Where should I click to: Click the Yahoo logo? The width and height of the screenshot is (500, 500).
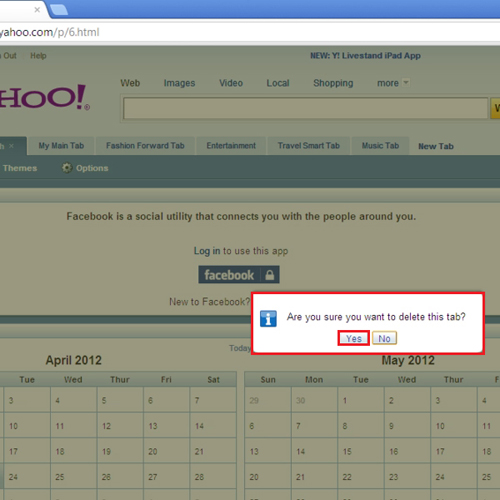pos(44,97)
